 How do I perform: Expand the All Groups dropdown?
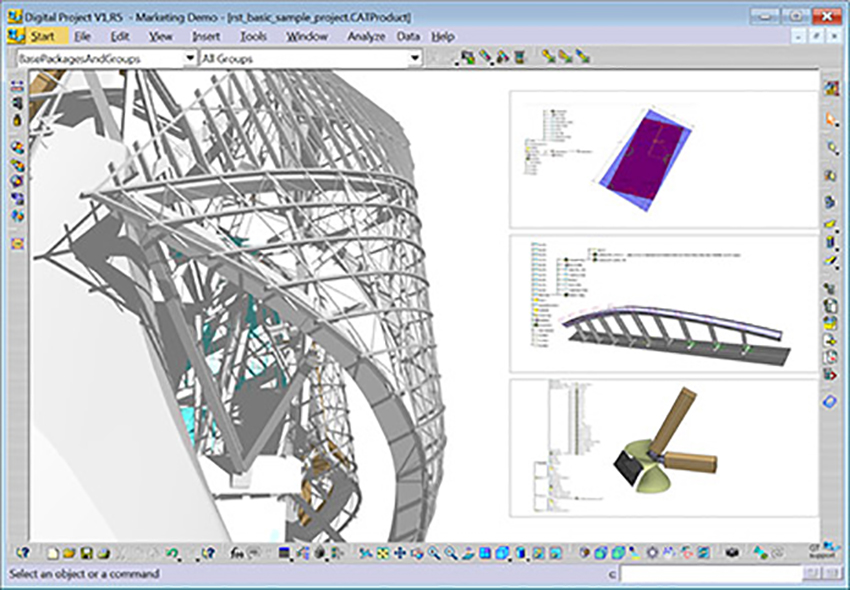tap(413, 59)
